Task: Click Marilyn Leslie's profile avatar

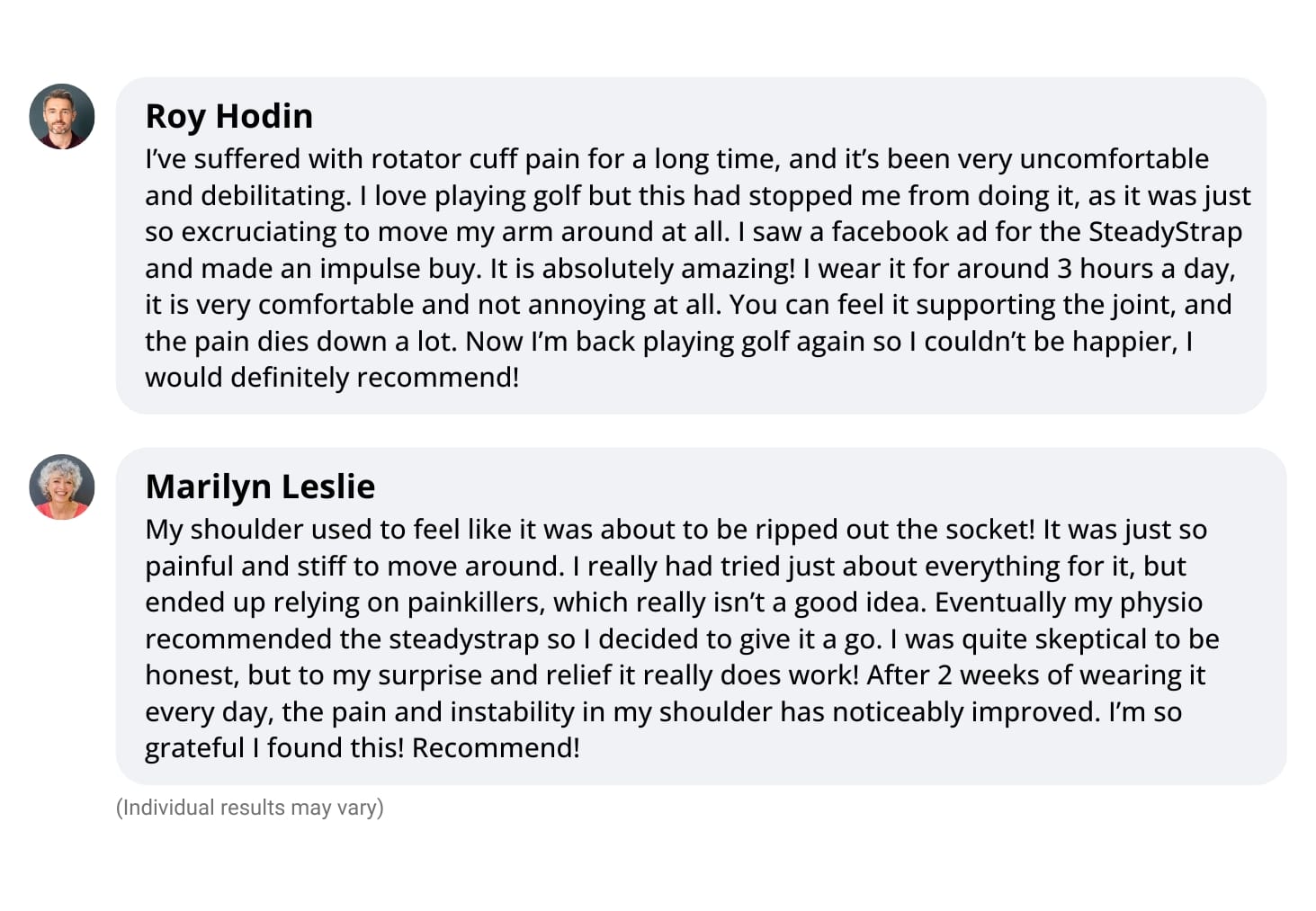Action: coord(62,487)
